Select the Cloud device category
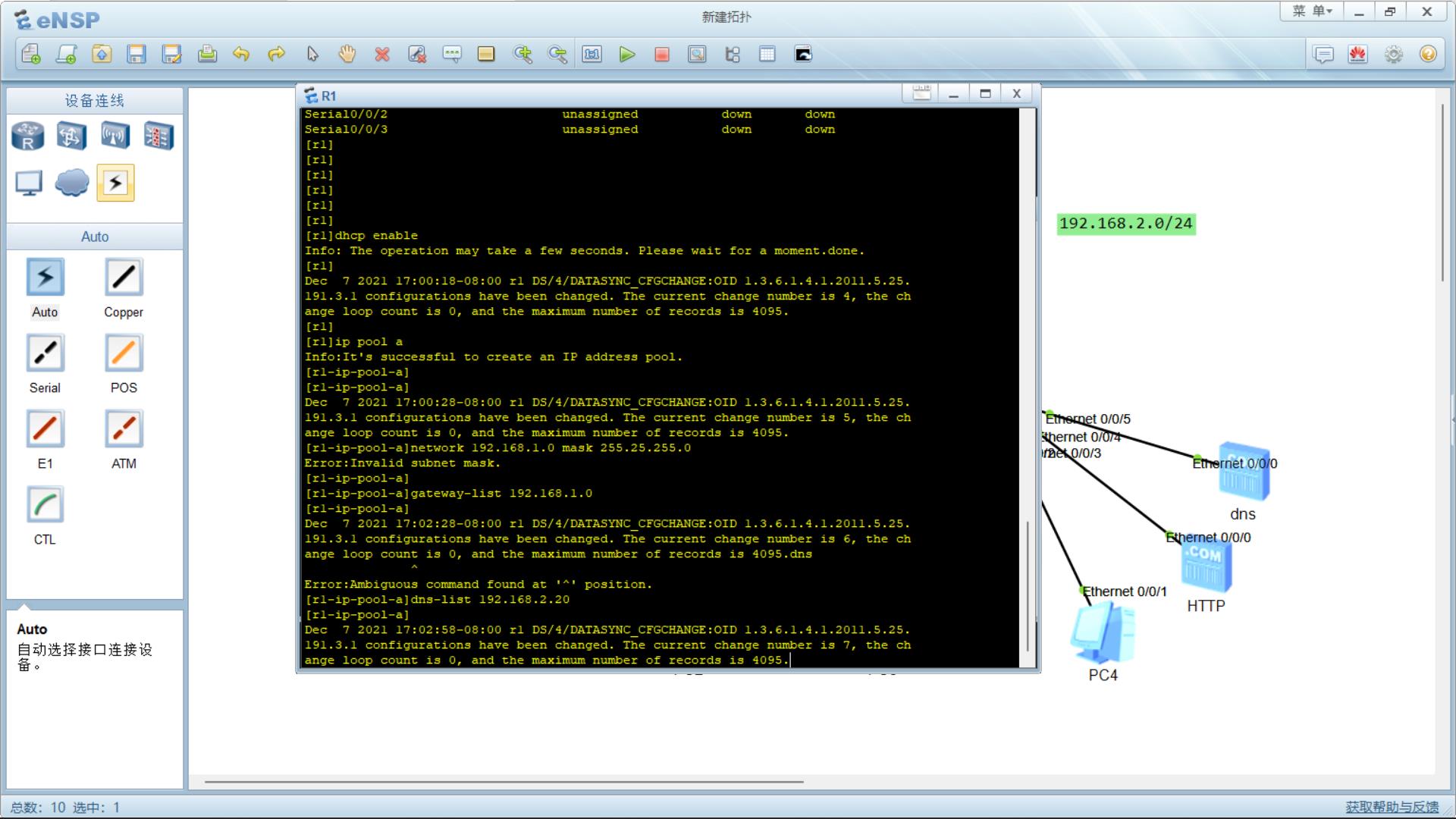This screenshot has height=819, width=1456. (x=72, y=184)
